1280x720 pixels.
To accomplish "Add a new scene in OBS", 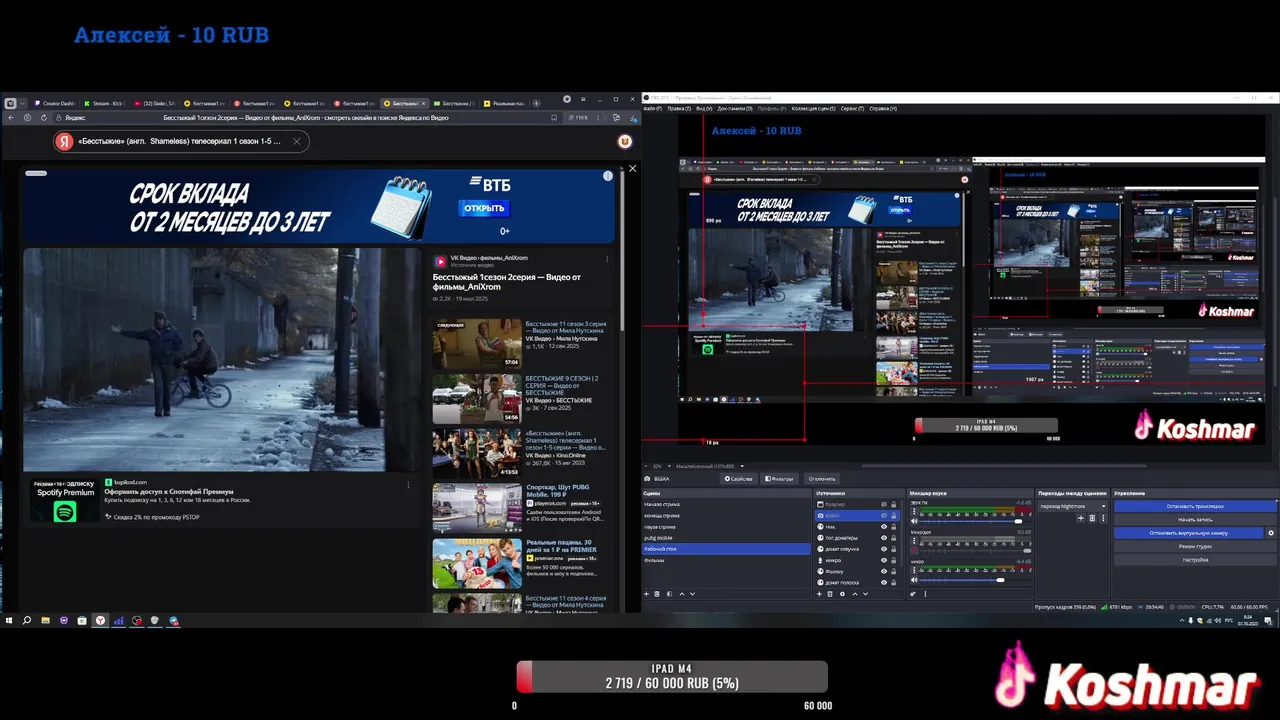I will click(x=646, y=594).
